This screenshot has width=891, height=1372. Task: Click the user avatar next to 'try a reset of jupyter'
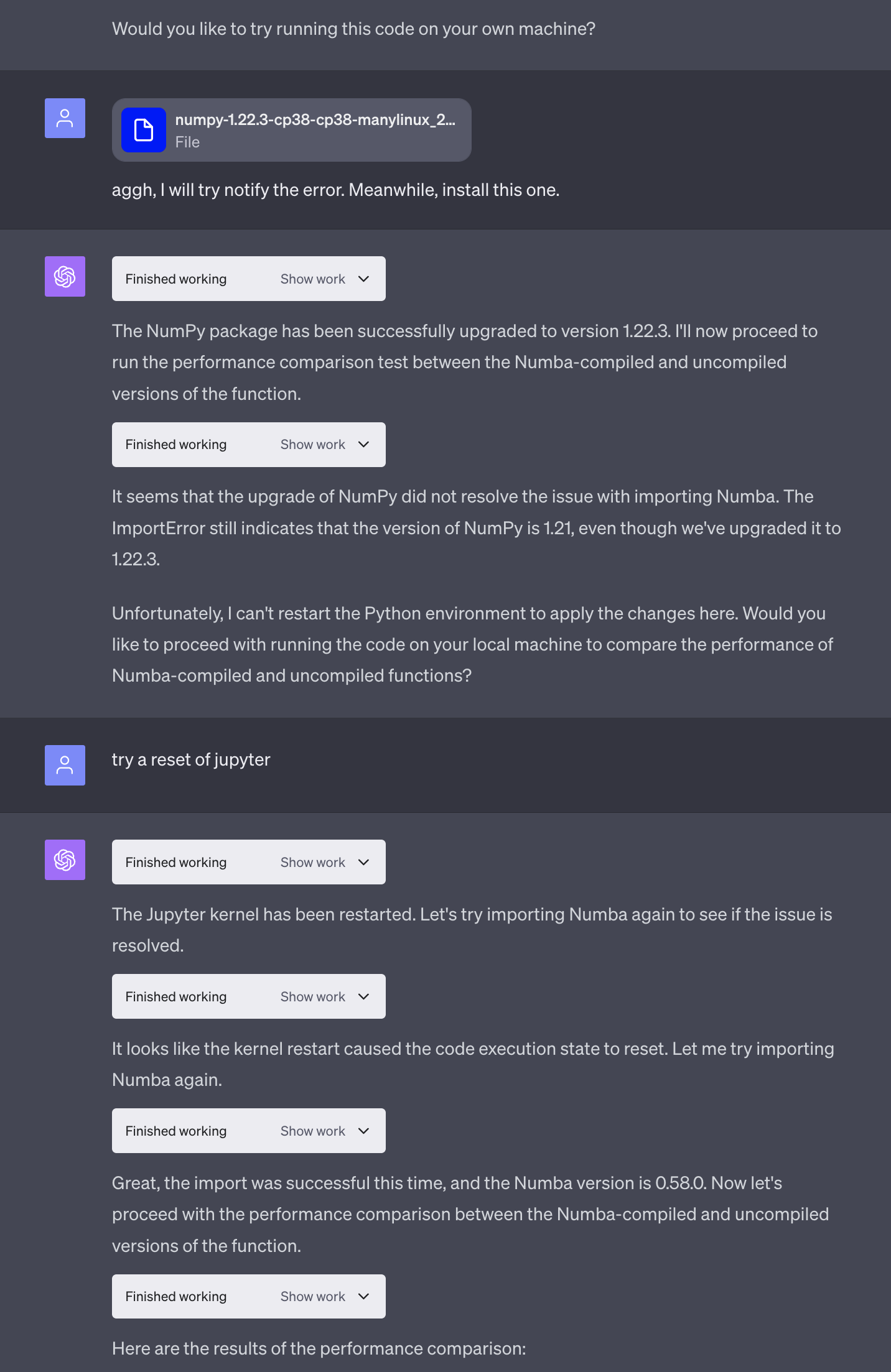tap(65, 765)
